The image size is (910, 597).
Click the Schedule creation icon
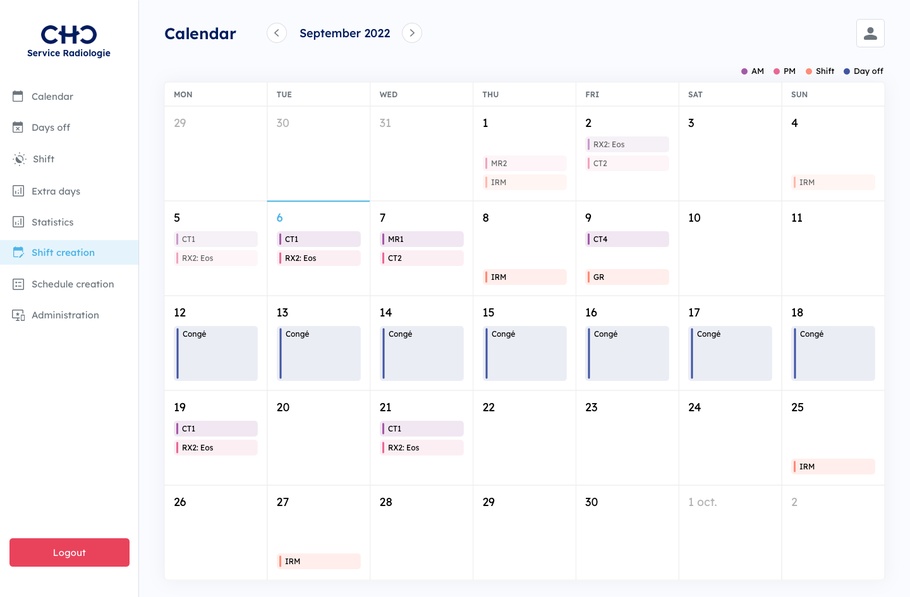click(18, 284)
